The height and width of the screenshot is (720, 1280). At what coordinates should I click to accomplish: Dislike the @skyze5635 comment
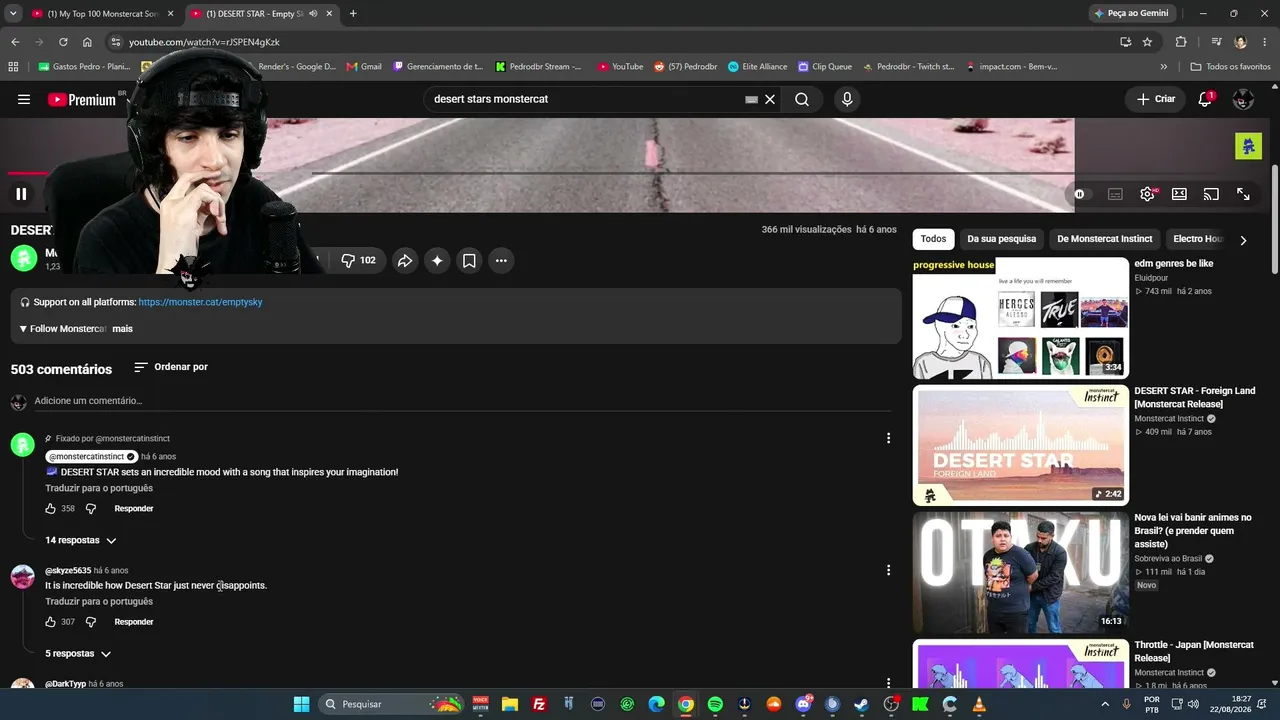pos(90,622)
